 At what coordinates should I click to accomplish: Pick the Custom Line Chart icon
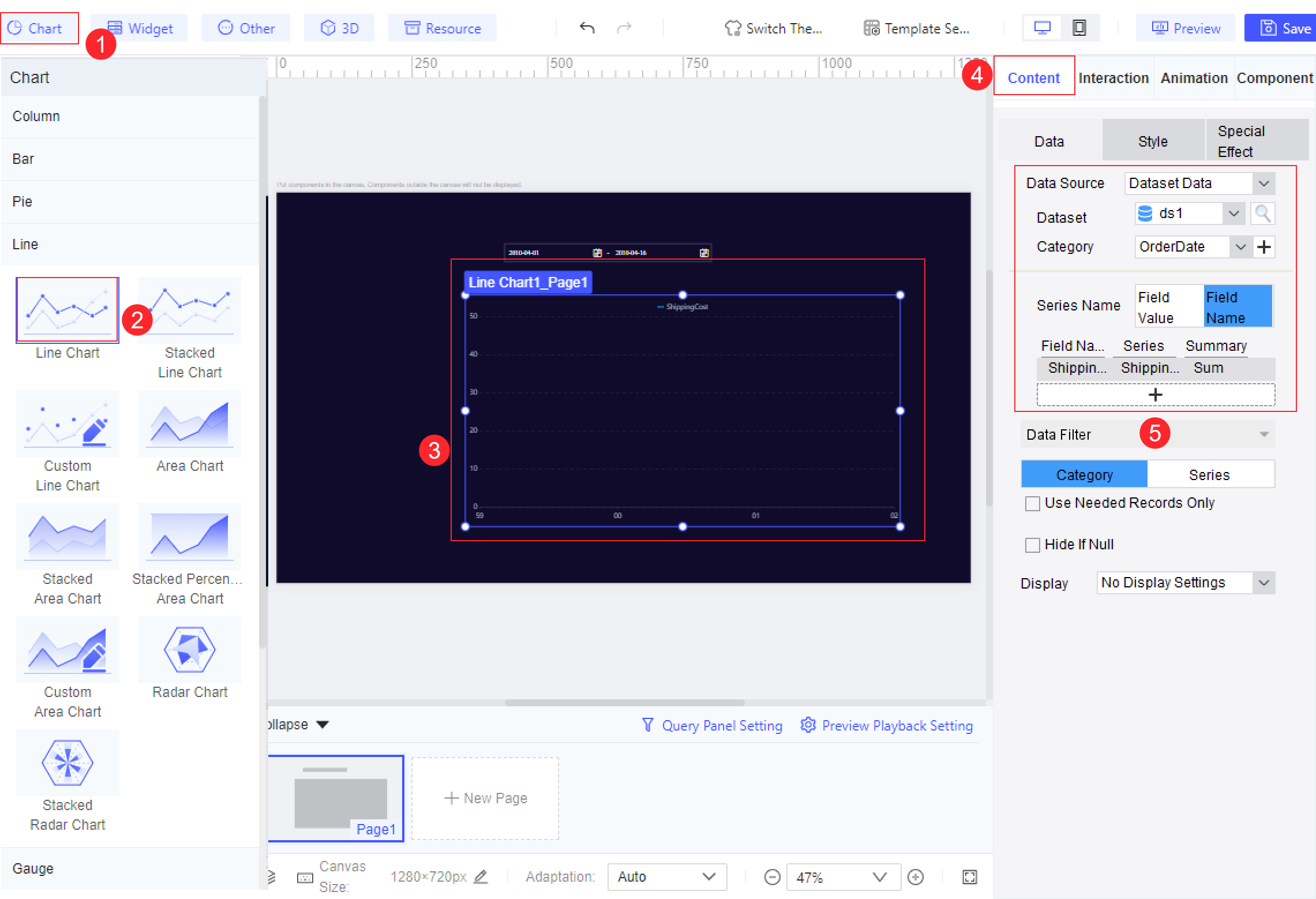pyautogui.click(x=68, y=423)
